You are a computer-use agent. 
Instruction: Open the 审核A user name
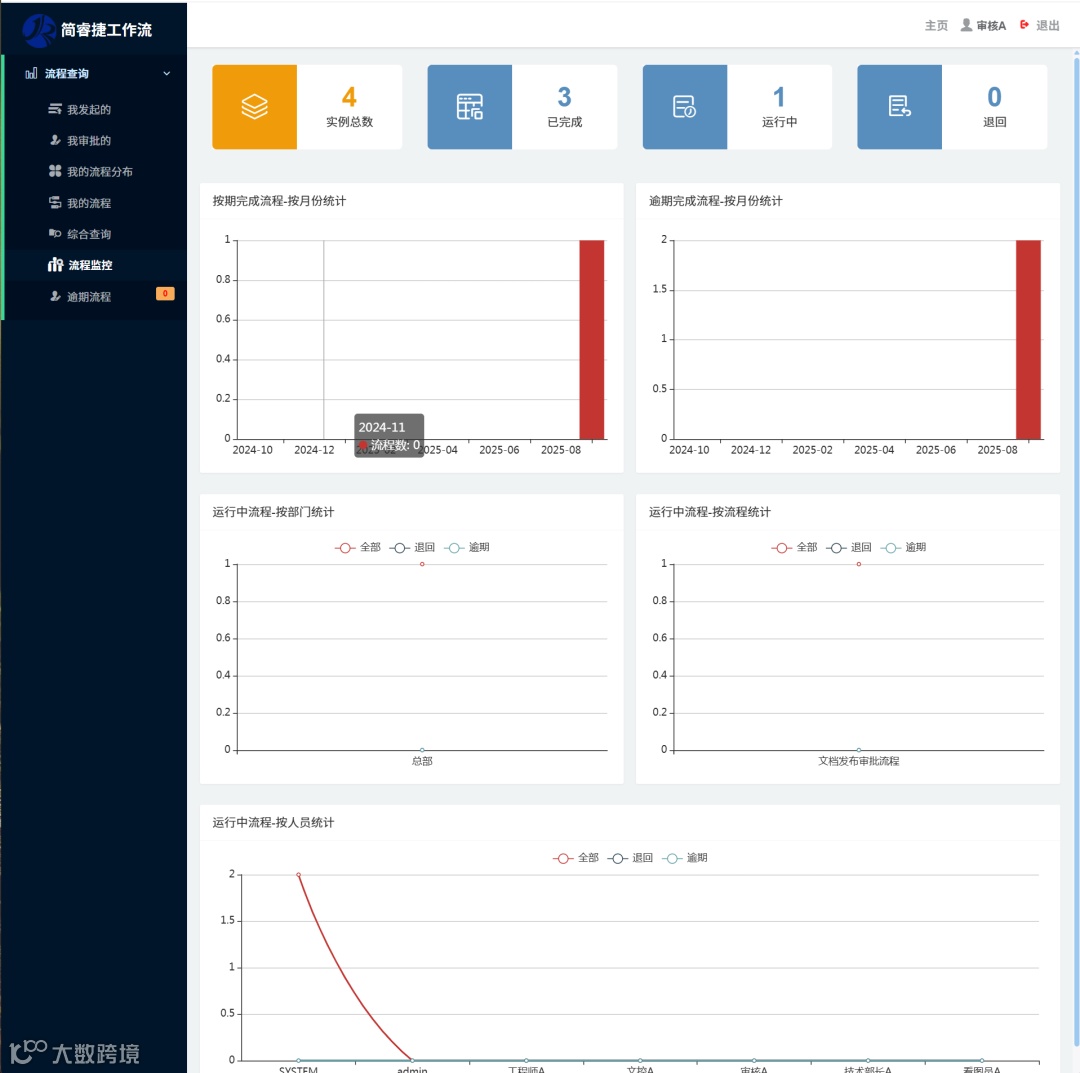point(991,25)
